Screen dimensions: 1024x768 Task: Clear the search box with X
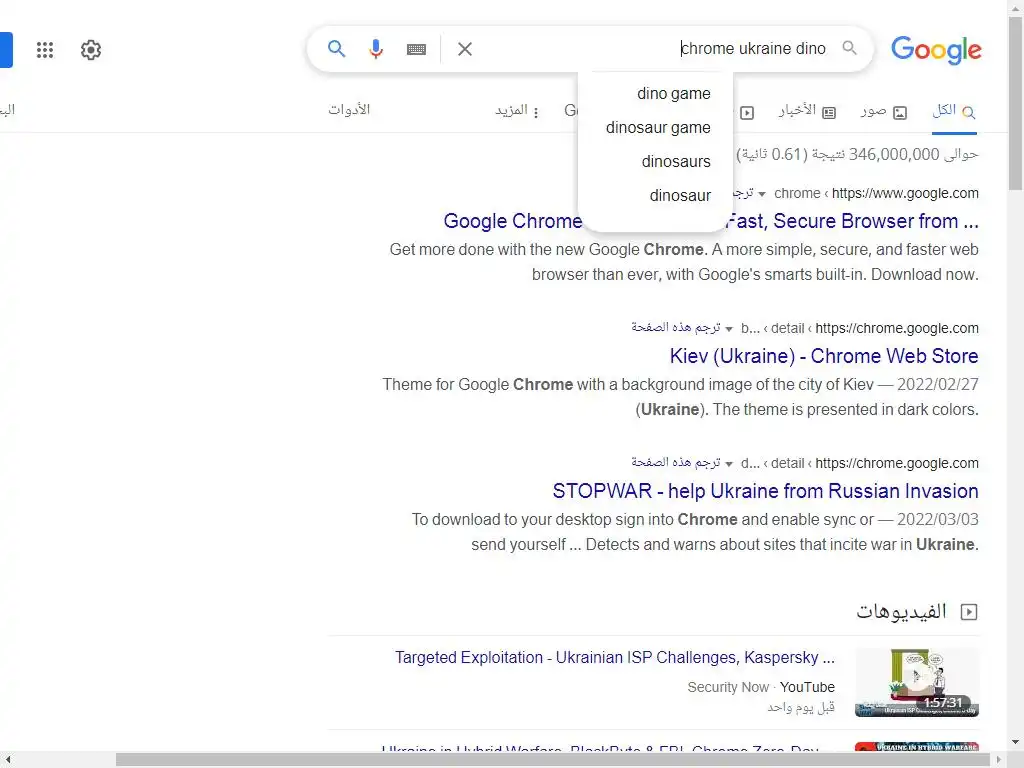pos(465,49)
